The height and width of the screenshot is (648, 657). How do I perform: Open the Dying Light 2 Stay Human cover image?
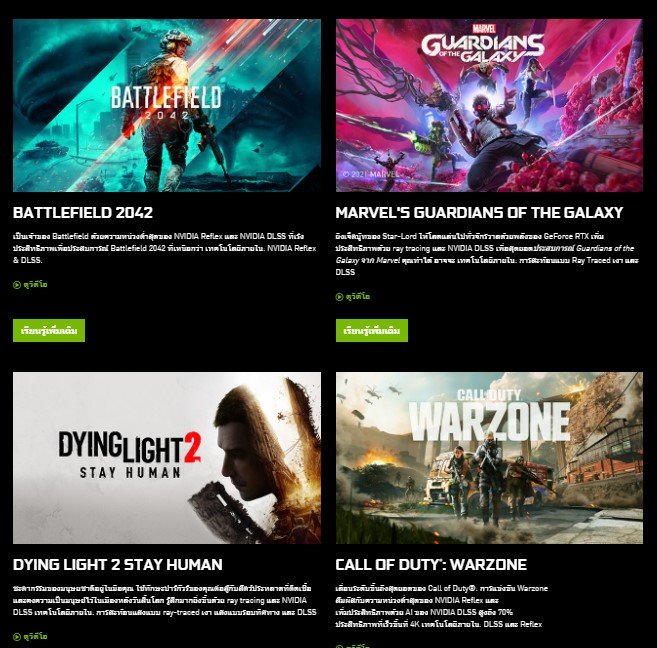coord(167,458)
